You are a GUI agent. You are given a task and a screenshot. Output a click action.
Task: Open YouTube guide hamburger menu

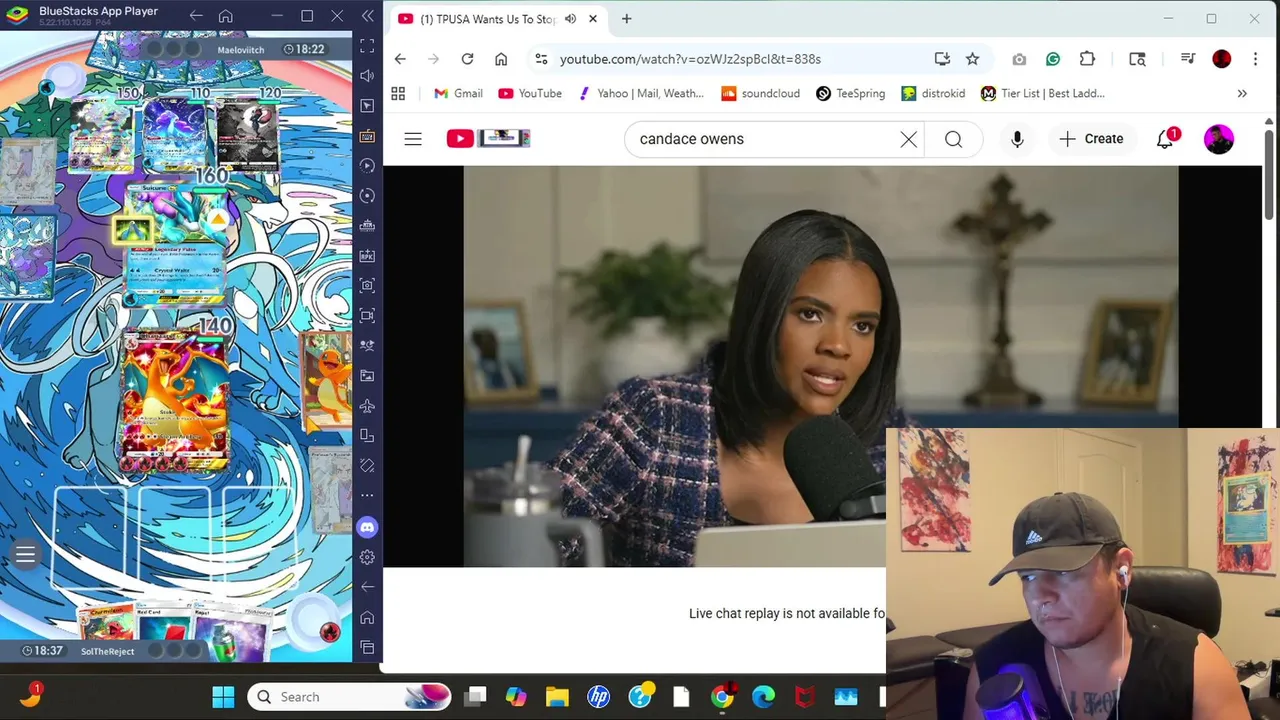tap(413, 139)
